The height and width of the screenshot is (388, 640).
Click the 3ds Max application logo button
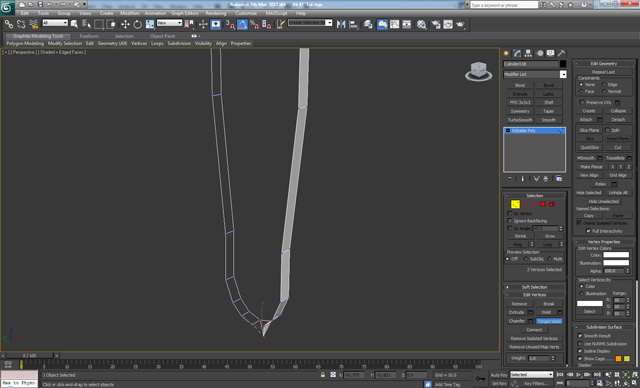click(x=7, y=7)
